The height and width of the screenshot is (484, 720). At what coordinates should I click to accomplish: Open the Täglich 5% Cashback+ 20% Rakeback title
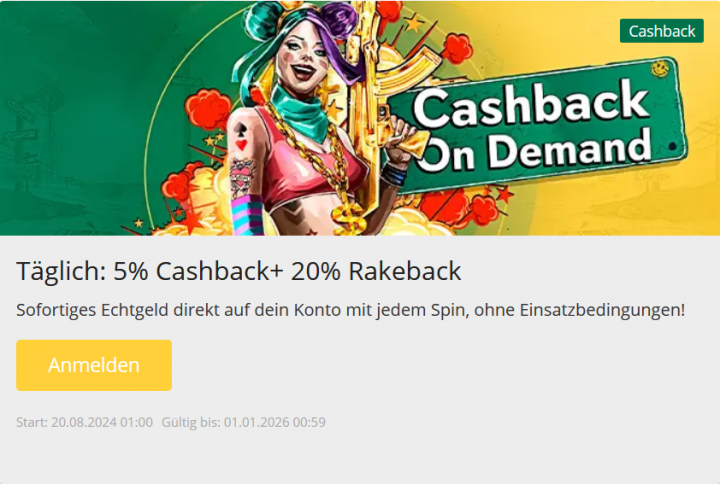pyautogui.click(x=238, y=271)
